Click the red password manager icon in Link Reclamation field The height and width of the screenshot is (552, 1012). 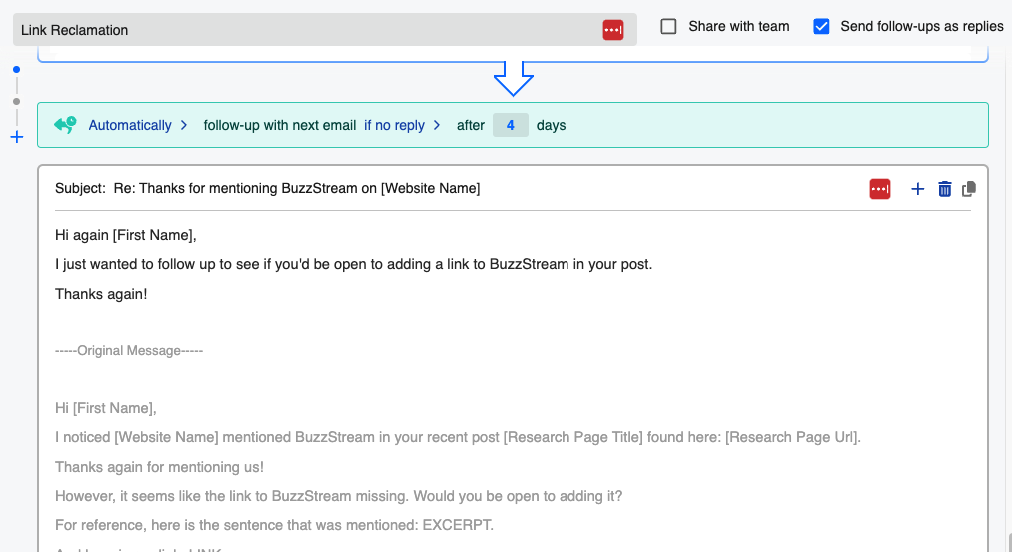[612, 30]
